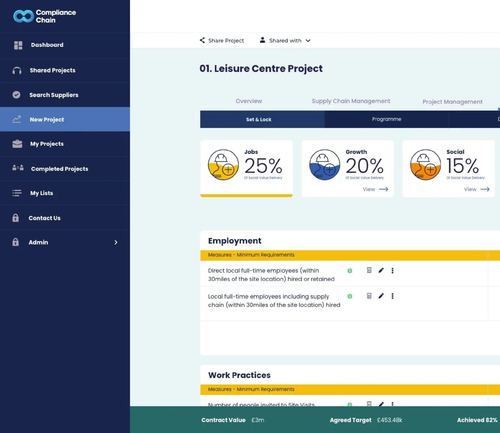Click the Social card View arrow
Screen dimensions: 500x433
coord(485,189)
